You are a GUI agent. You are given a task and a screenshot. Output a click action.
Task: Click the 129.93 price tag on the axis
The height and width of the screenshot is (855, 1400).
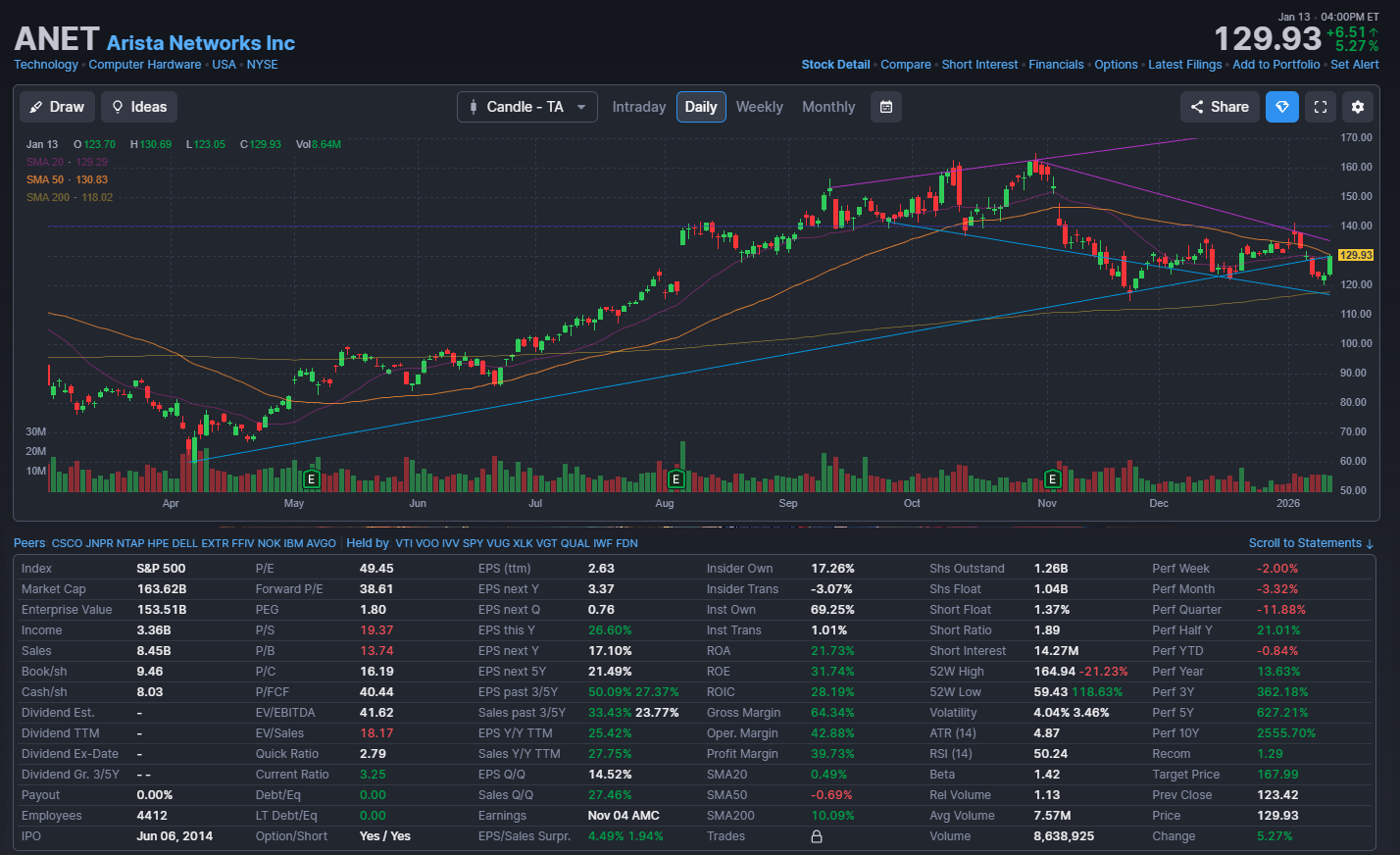click(1356, 255)
